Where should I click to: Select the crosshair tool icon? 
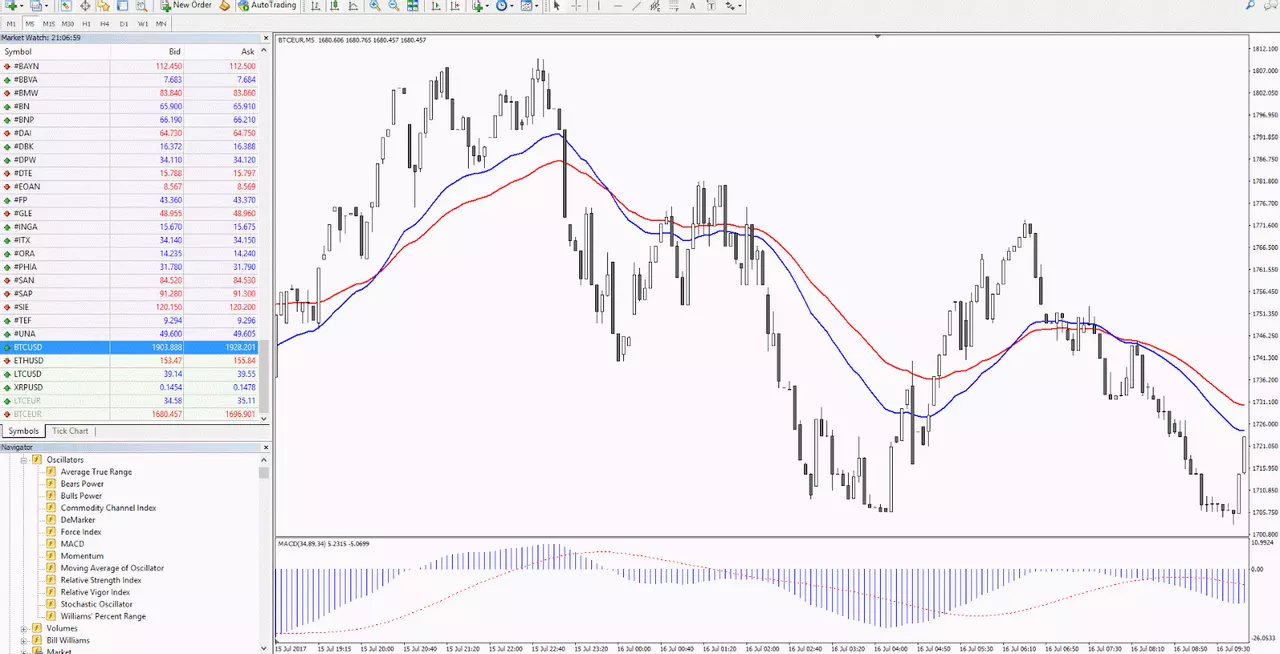576,5
